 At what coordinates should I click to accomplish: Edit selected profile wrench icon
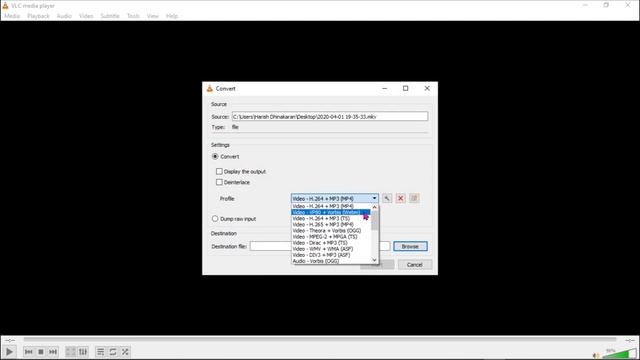pyautogui.click(x=387, y=198)
